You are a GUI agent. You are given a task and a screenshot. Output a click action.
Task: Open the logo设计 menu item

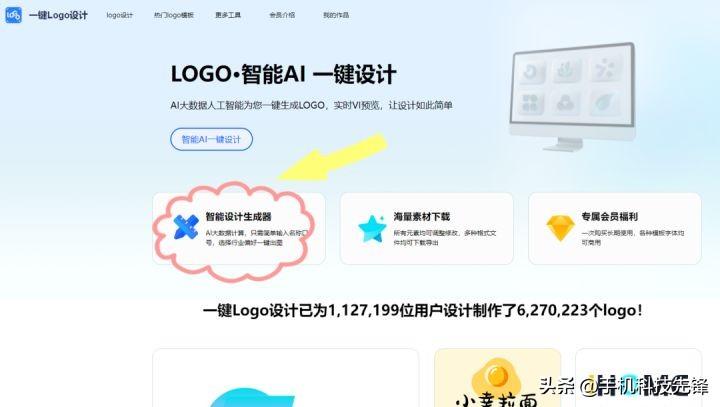click(x=119, y=15)
